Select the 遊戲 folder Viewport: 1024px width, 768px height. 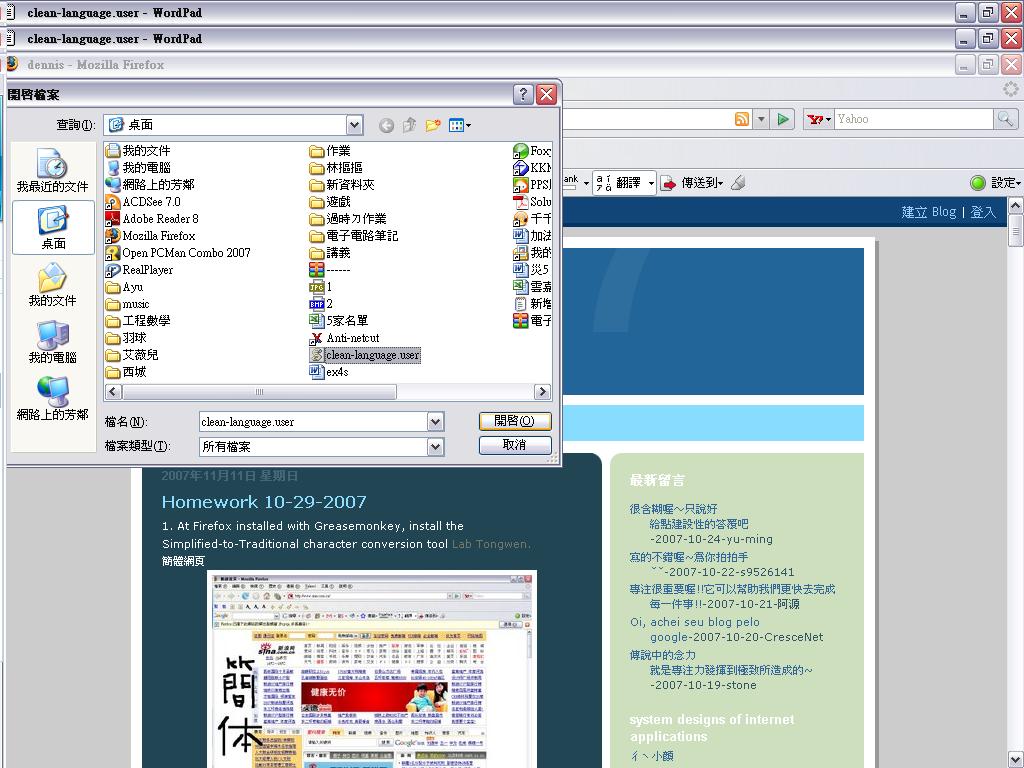(330, 202)
